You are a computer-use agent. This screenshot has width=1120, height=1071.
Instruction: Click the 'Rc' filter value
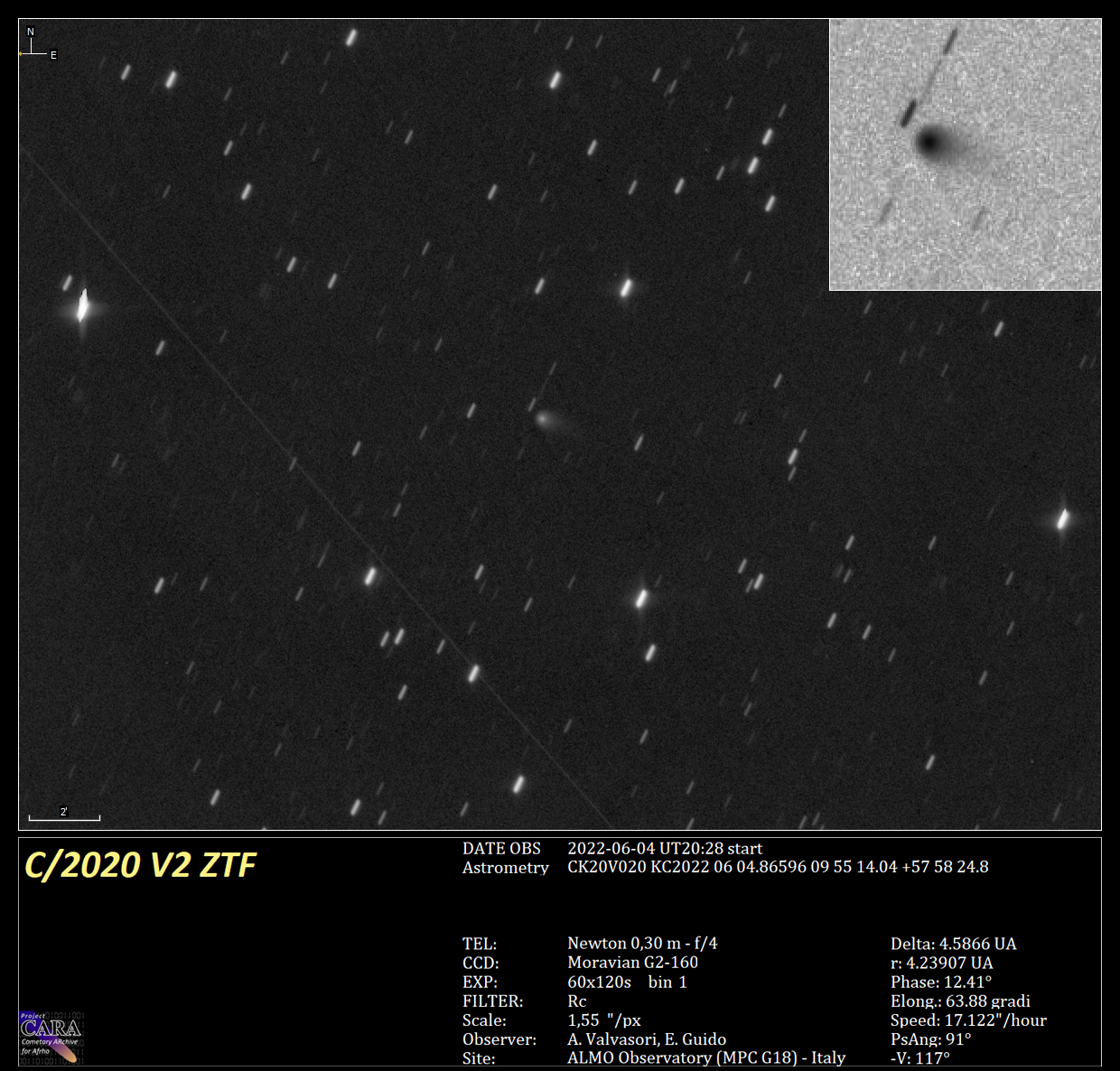tap(577, 1001)
